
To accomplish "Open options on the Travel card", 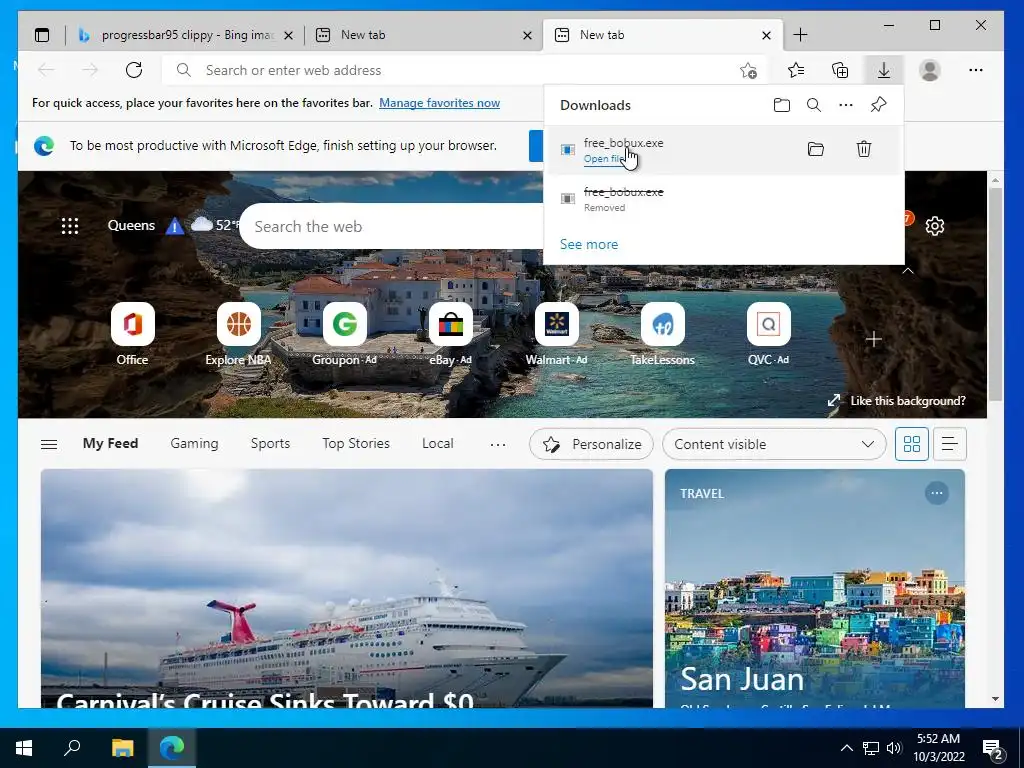I will pos(936,493).
